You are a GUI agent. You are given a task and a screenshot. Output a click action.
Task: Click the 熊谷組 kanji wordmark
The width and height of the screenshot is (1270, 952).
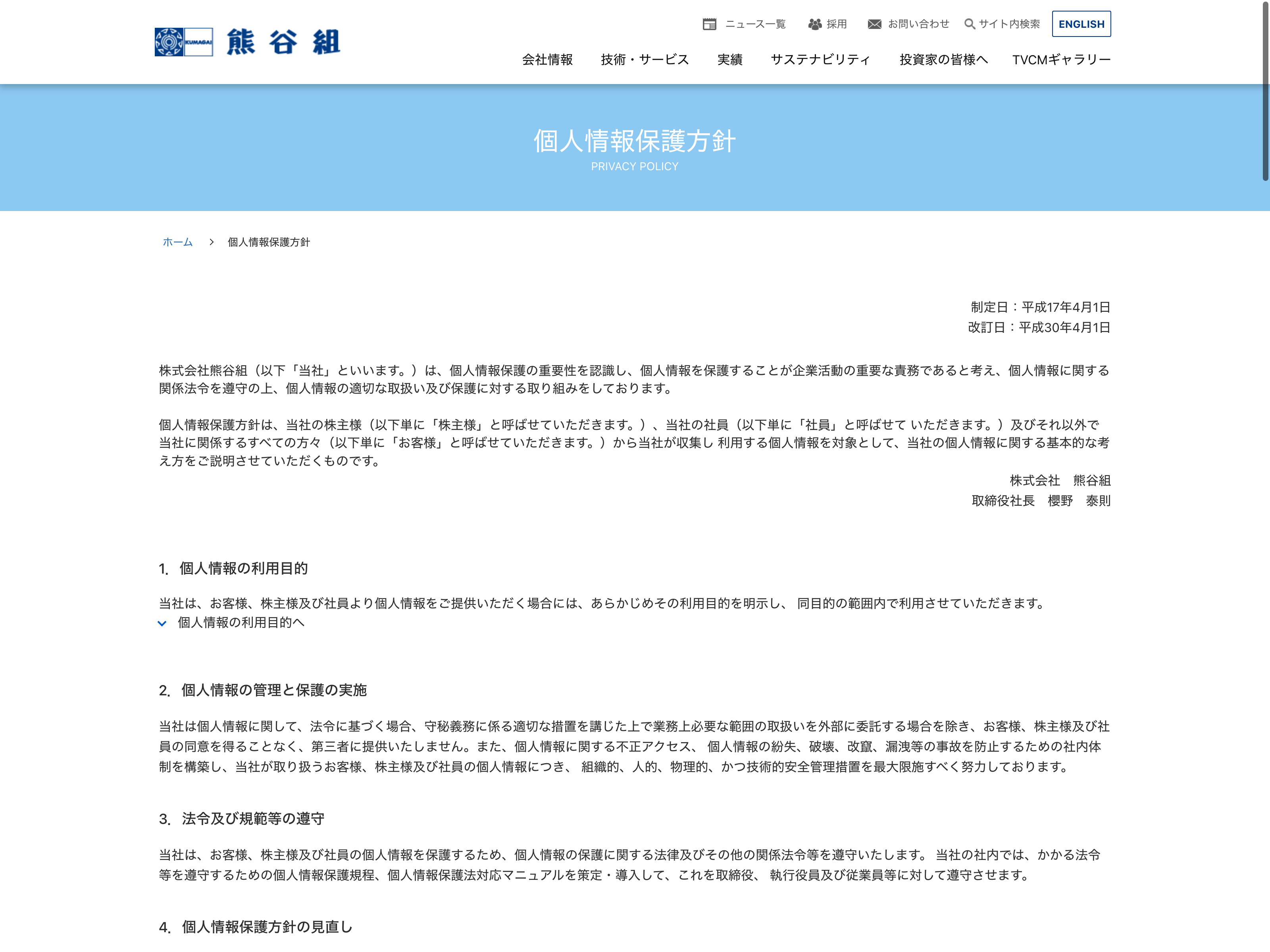283,42
